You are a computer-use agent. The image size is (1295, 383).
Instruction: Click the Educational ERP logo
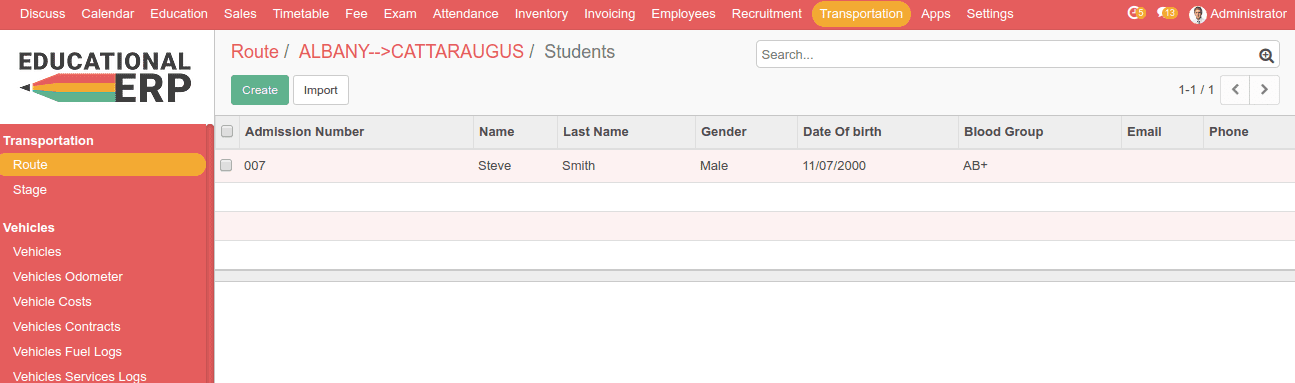(x=105, y=77)
